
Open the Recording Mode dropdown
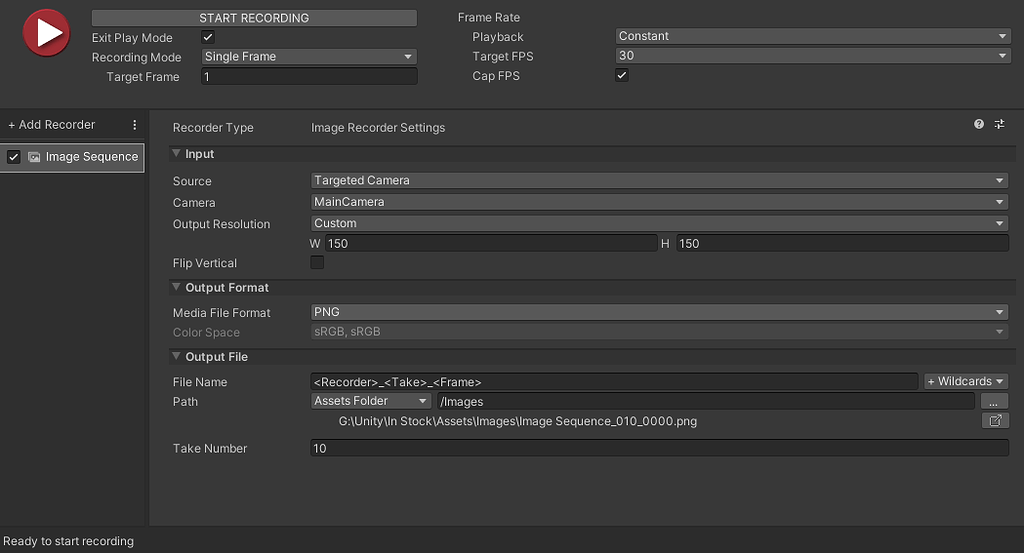[309, 57]
